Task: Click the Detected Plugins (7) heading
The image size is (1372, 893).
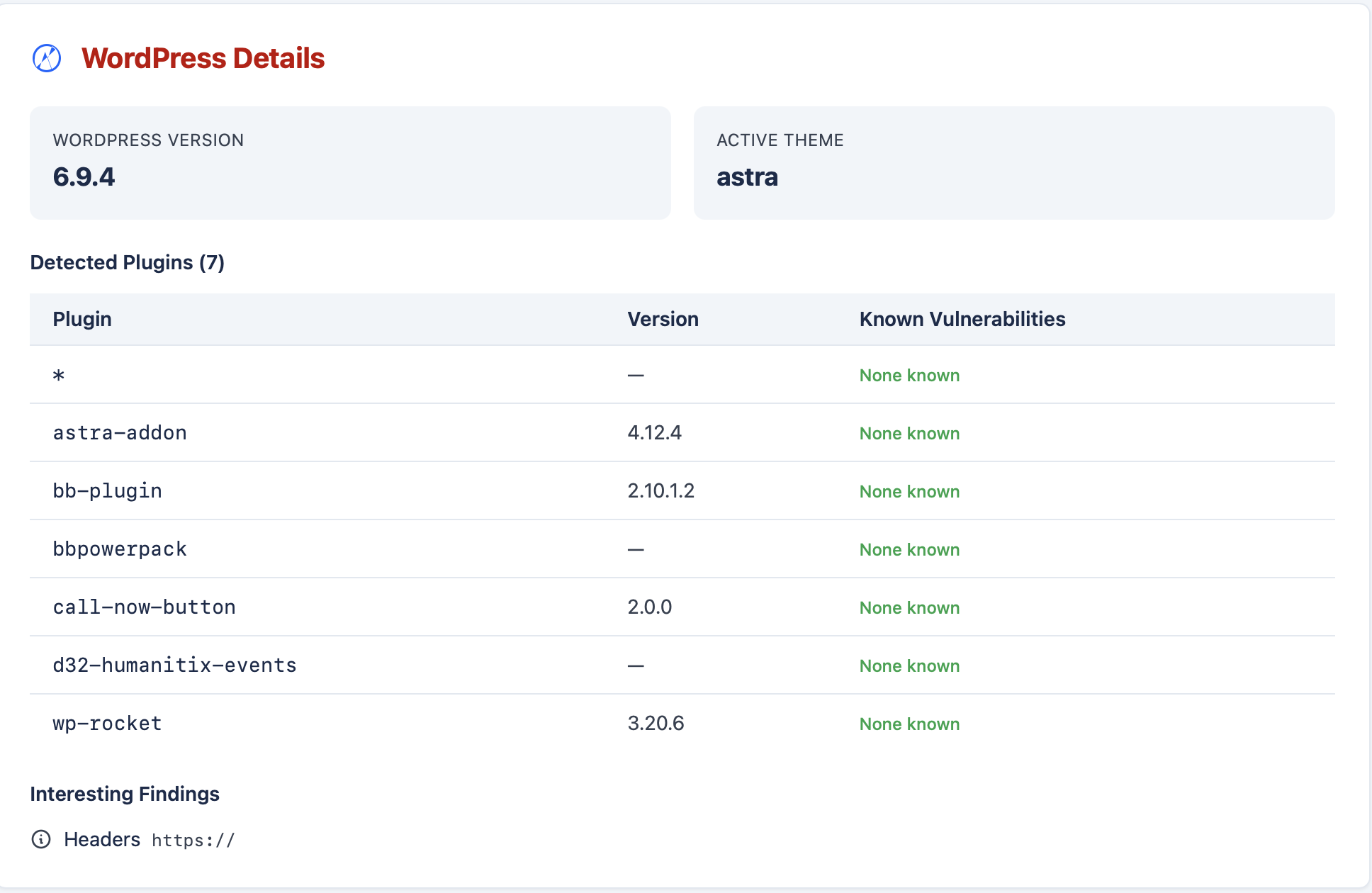Action: coord(128,262)
